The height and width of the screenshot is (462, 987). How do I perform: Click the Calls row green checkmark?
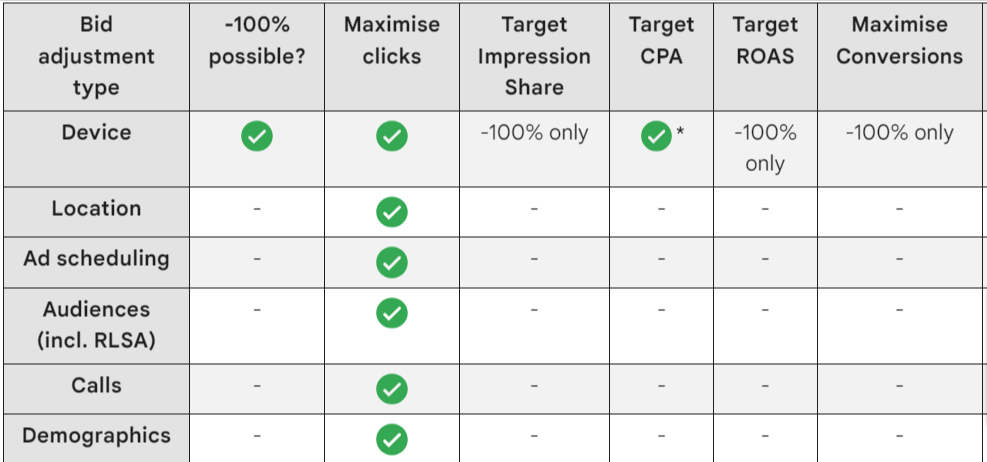point(392,389)
